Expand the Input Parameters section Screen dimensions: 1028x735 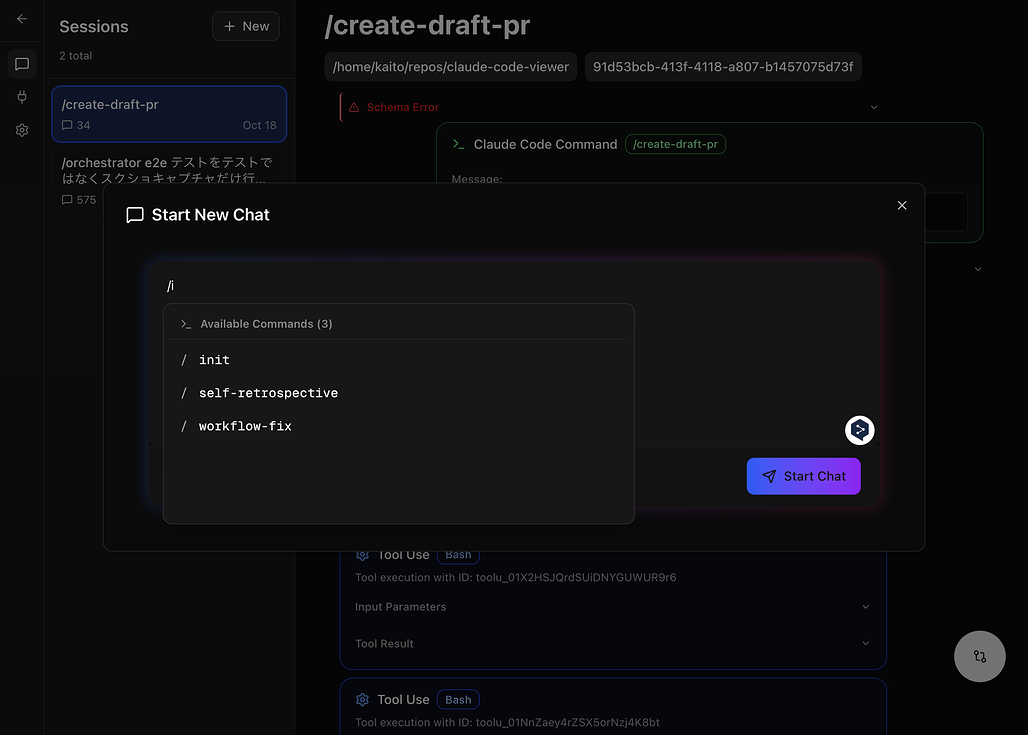pos(865,607)
